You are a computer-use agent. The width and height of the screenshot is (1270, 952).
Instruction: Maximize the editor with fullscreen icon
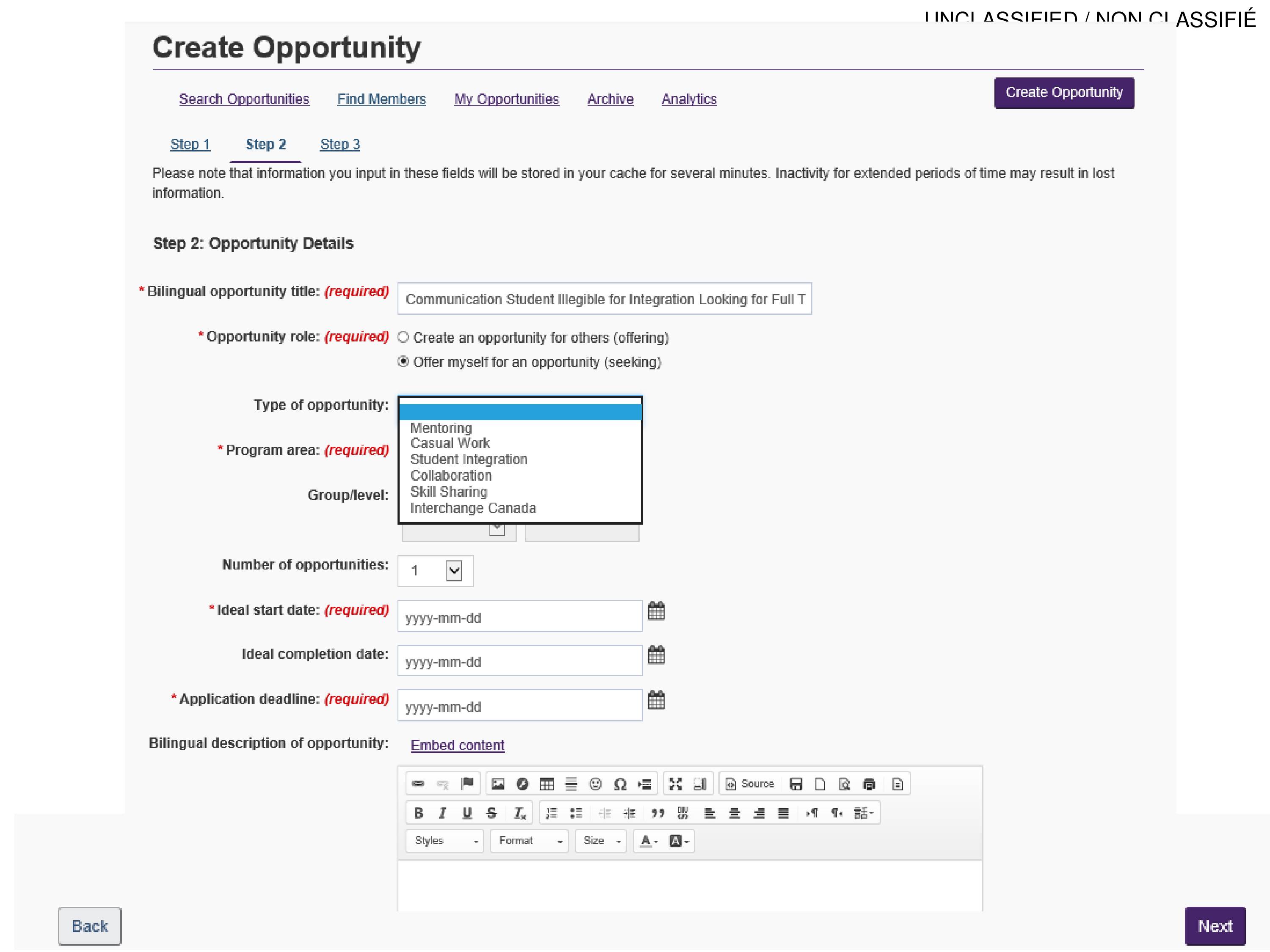point(675,784)
